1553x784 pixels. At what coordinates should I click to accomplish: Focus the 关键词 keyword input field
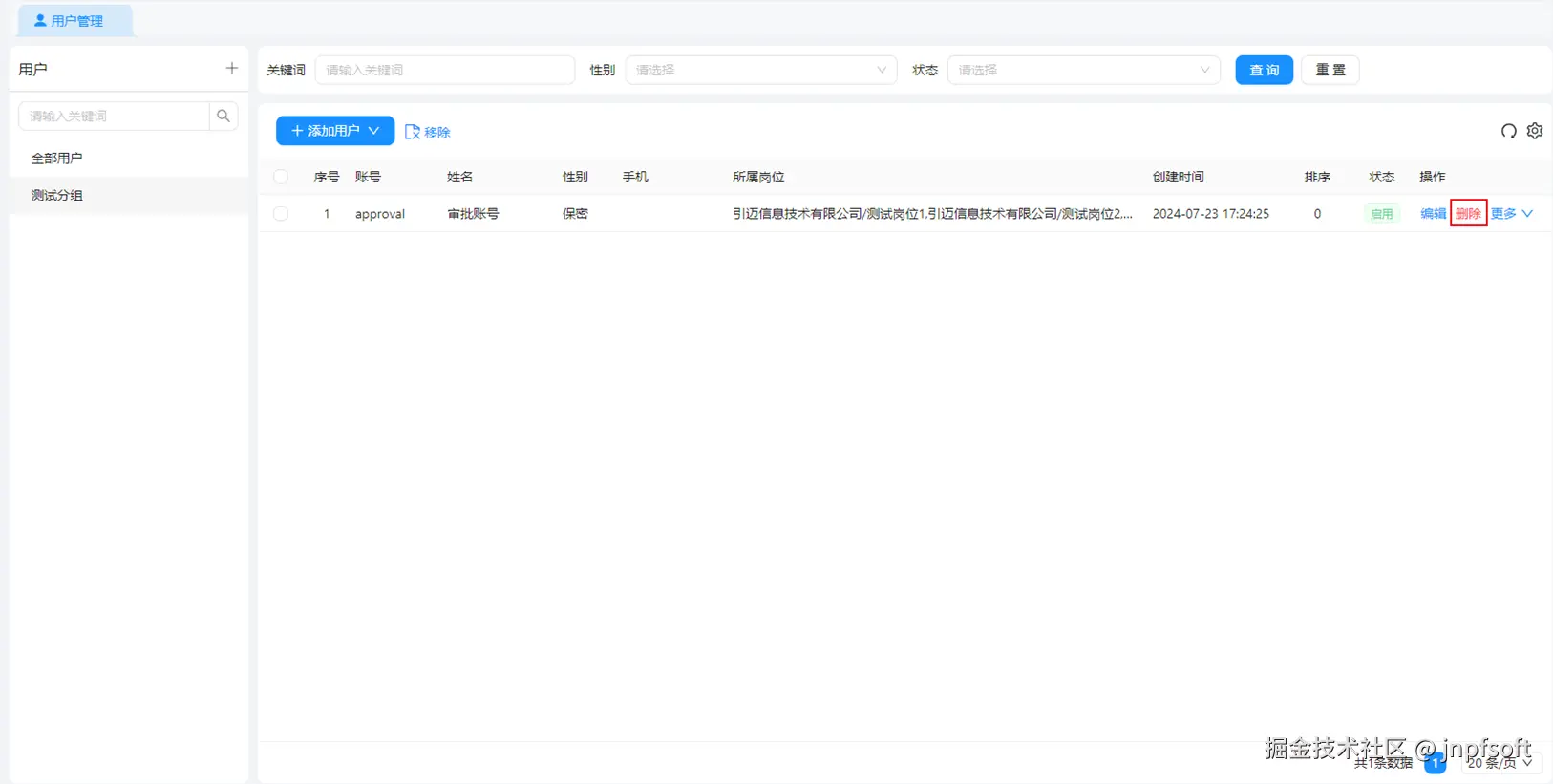[x=445, y=70]
